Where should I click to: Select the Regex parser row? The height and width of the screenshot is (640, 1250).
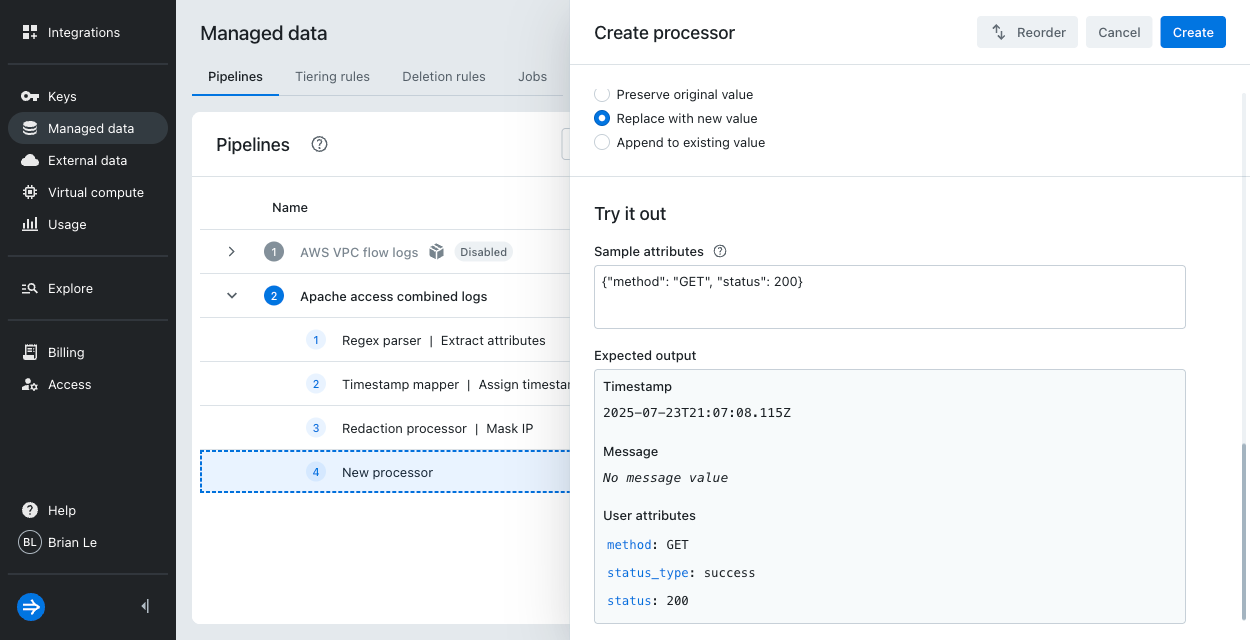tap(385, 340)
